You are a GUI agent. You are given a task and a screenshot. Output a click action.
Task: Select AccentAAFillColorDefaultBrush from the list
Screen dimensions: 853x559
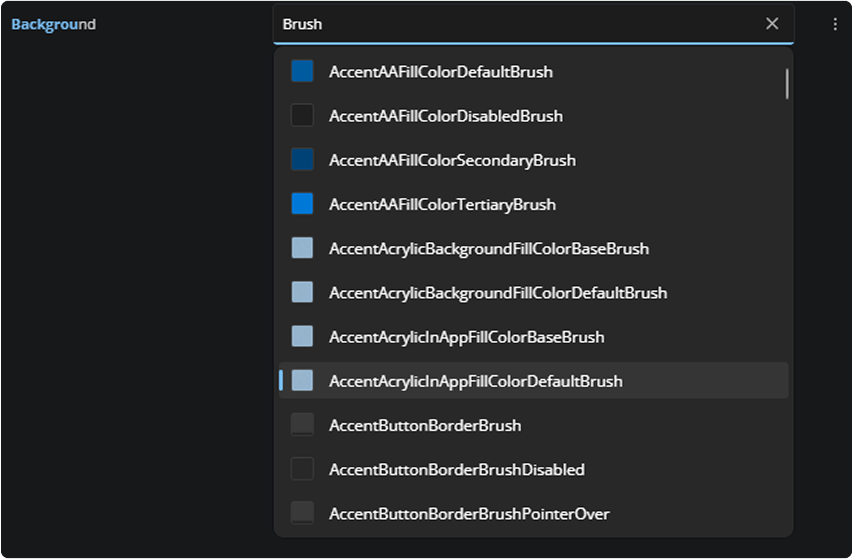[533, 71]
